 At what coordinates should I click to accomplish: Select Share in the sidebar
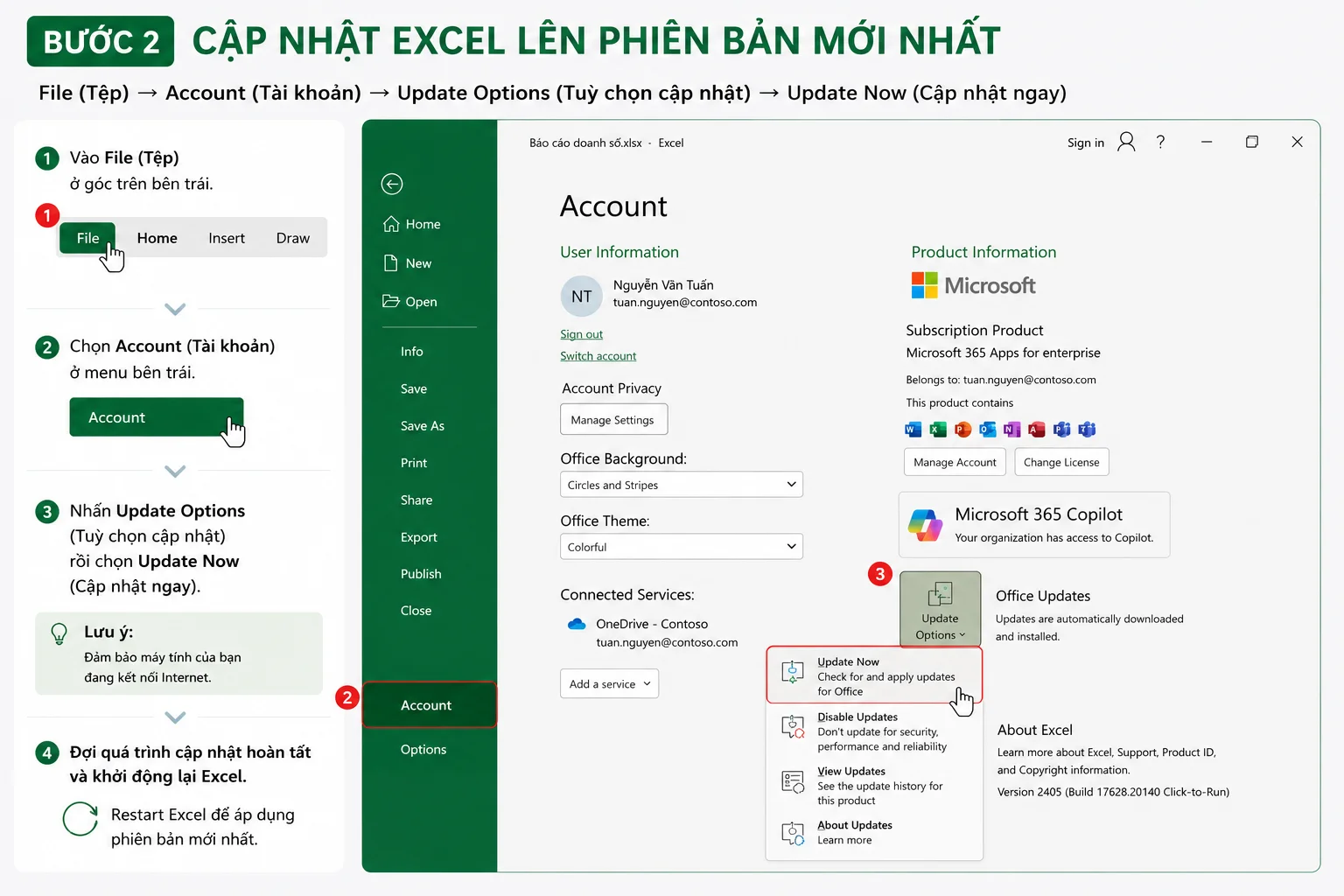416,500
